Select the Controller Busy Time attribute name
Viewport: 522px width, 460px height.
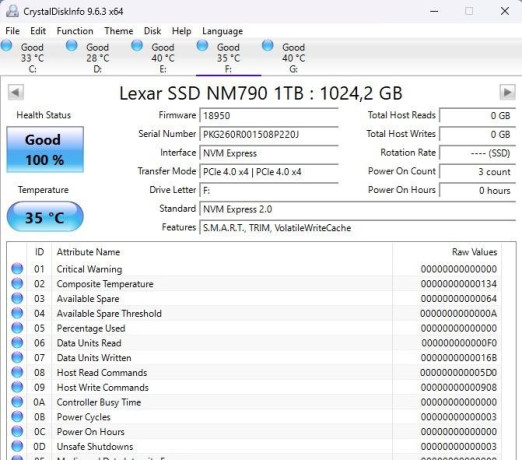coord(99,402)
